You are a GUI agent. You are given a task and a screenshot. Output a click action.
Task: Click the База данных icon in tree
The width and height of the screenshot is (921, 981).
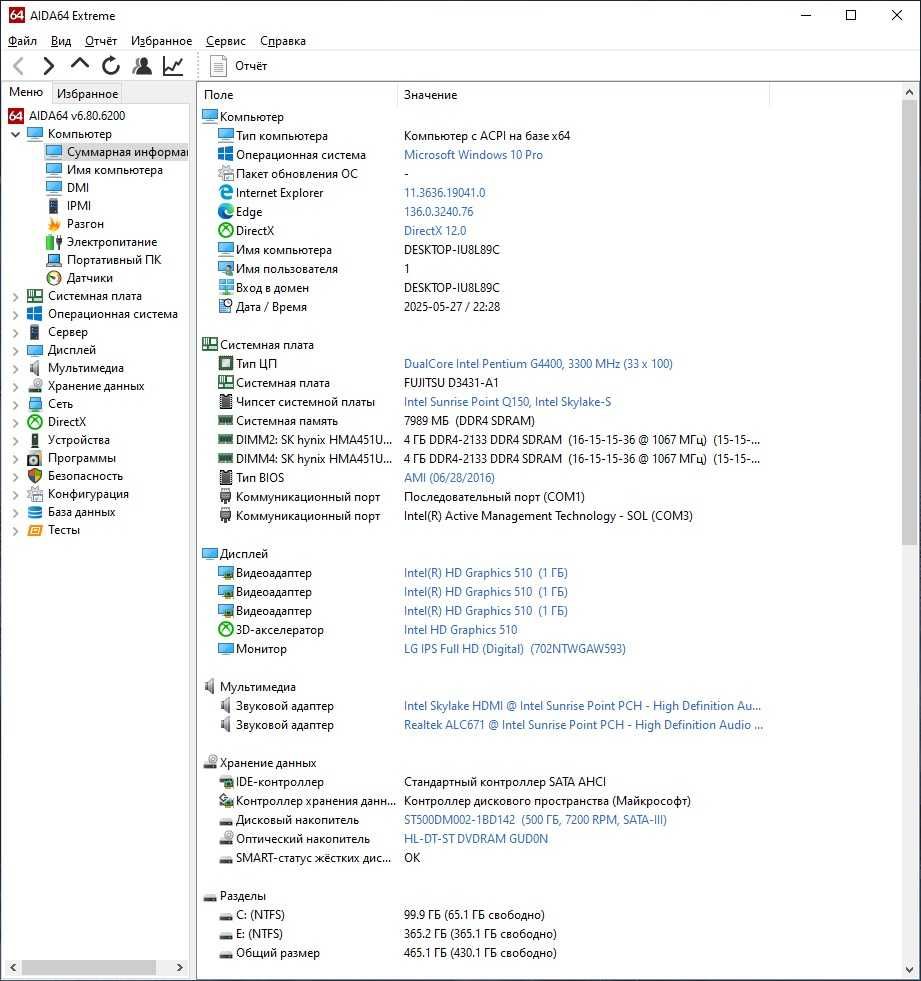click(35, 512)
